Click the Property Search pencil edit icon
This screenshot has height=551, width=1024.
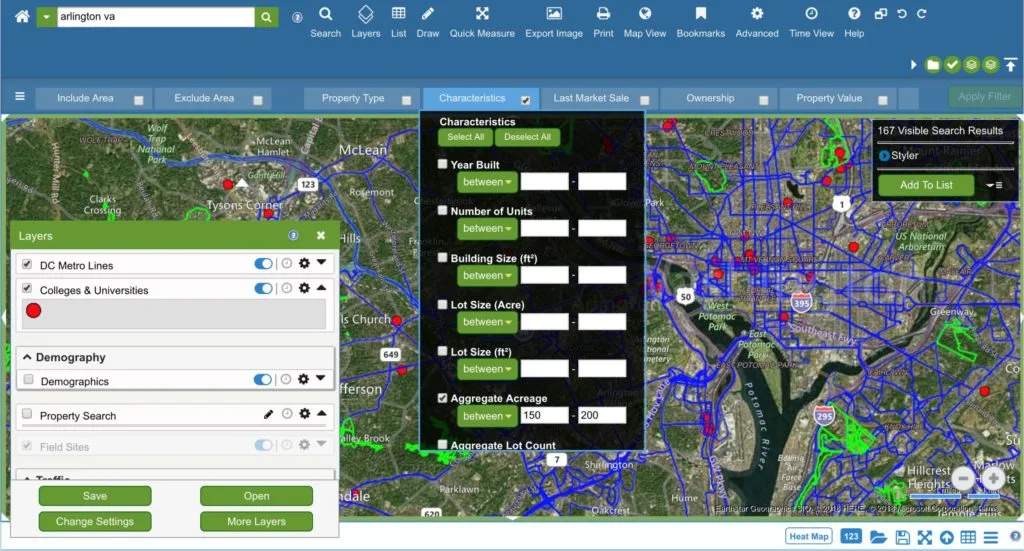click(x=268, y=414)
